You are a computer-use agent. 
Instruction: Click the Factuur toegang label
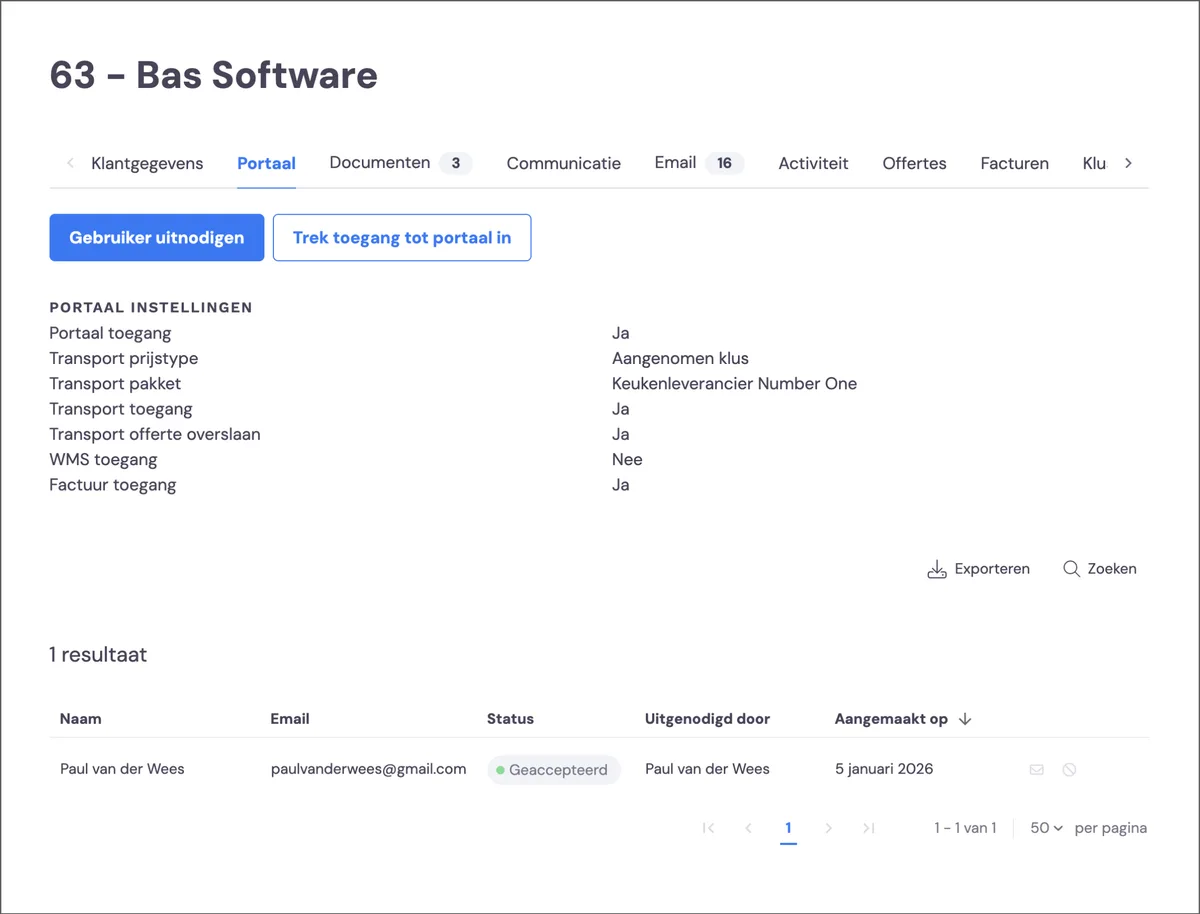click(112, 485)
